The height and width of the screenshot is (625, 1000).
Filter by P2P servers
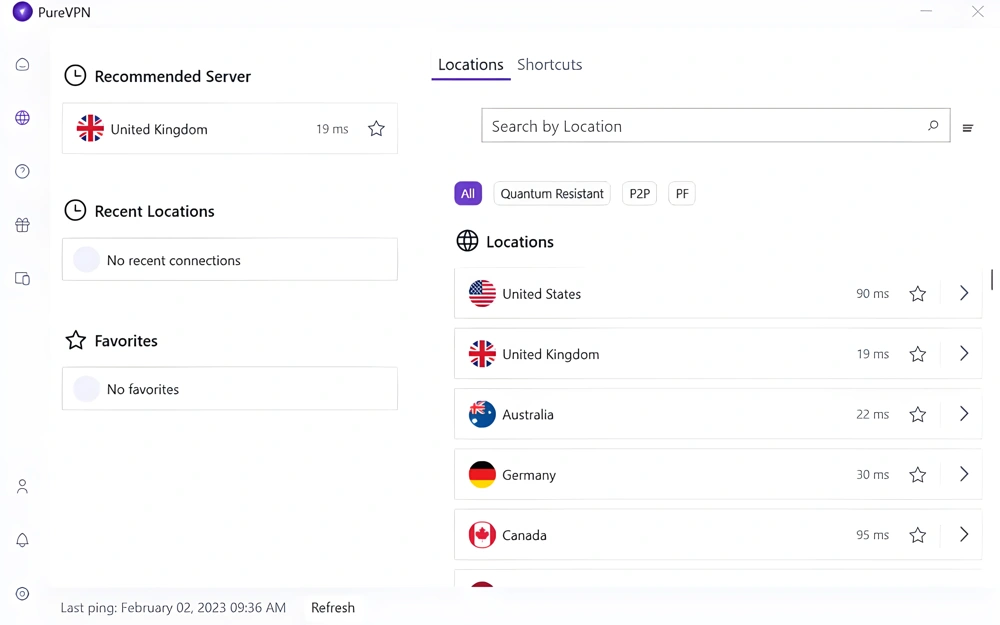(640, 193)
